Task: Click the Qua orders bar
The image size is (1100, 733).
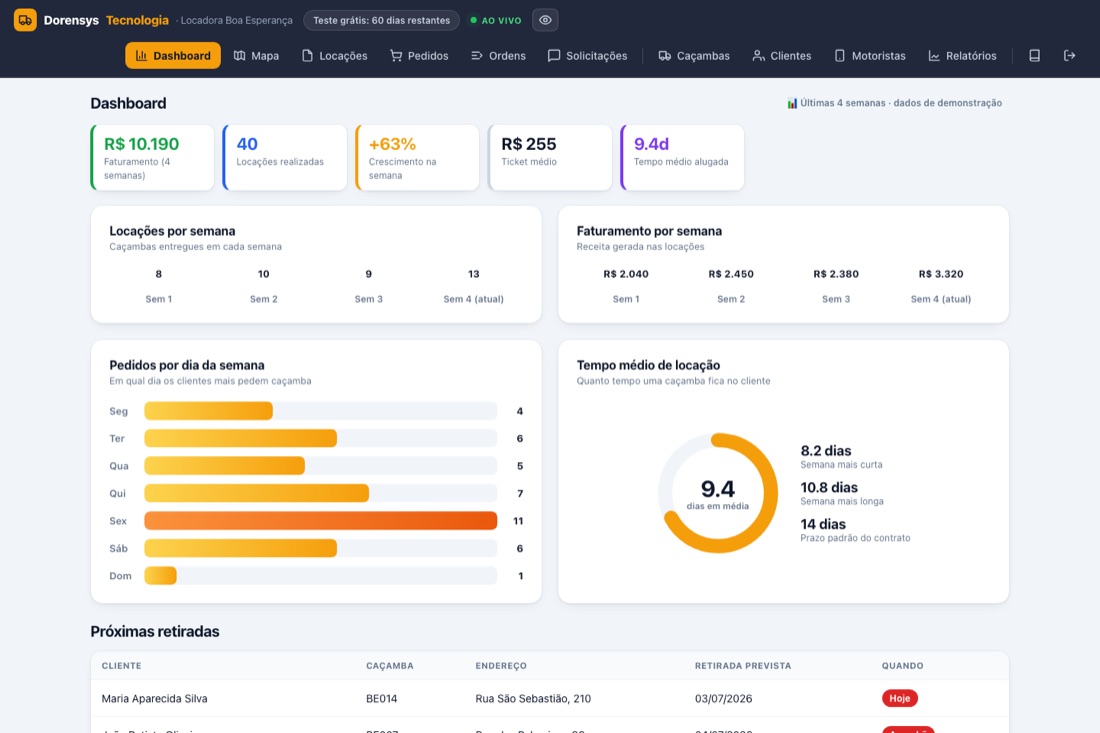Action: point(224,466)
